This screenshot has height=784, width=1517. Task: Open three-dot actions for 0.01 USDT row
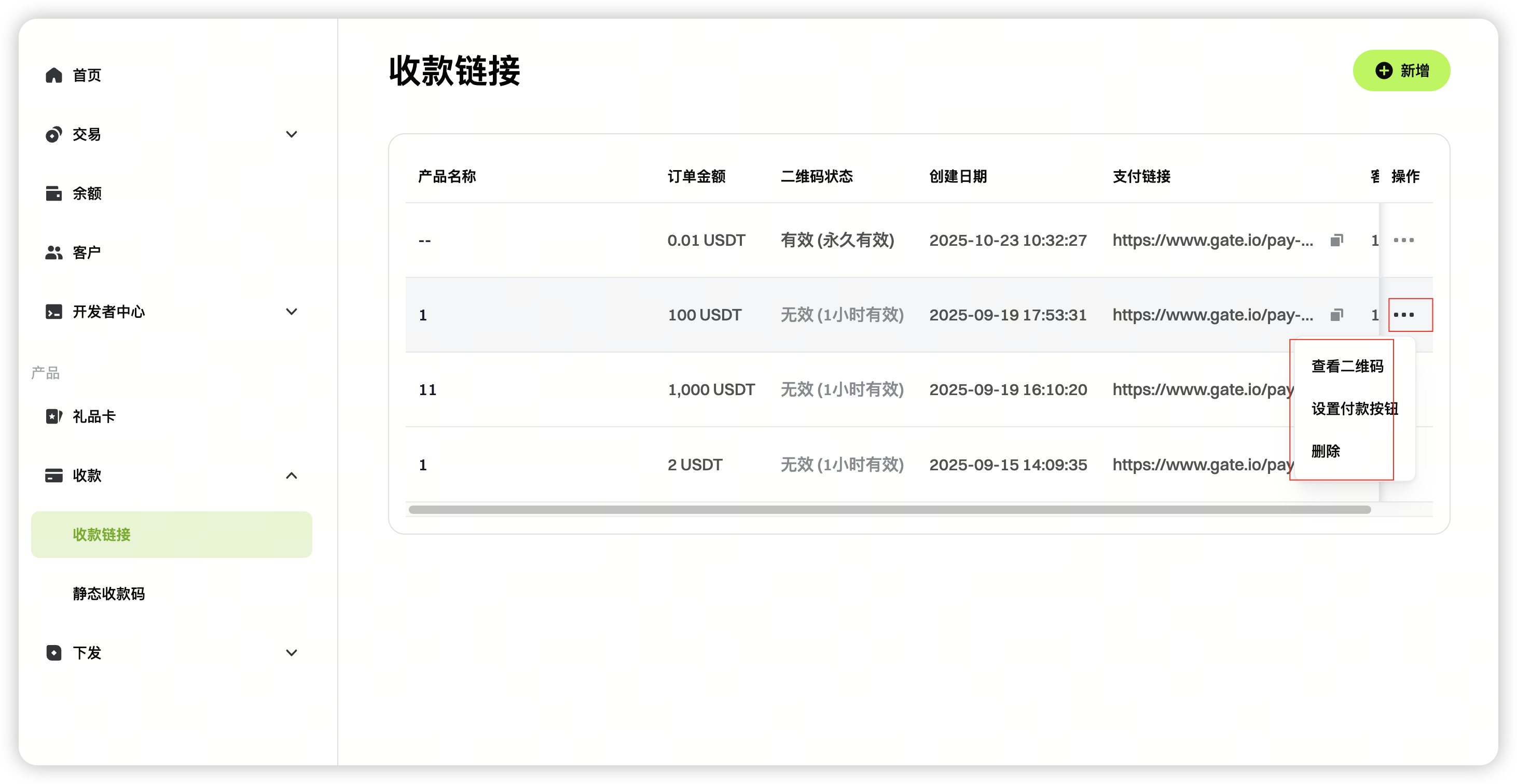click(1403, 240)
